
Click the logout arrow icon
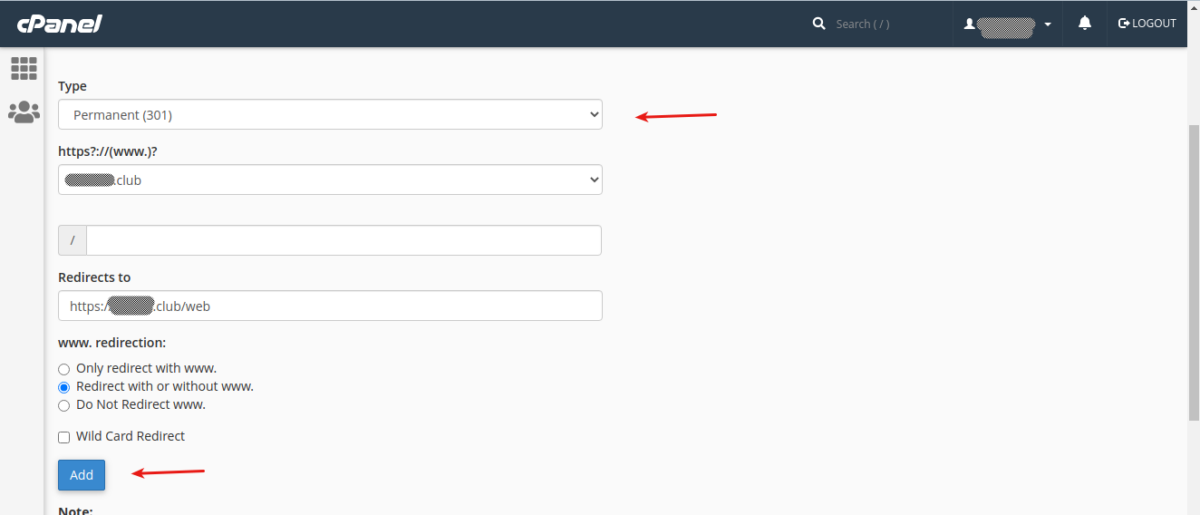tap(1123, 23)
